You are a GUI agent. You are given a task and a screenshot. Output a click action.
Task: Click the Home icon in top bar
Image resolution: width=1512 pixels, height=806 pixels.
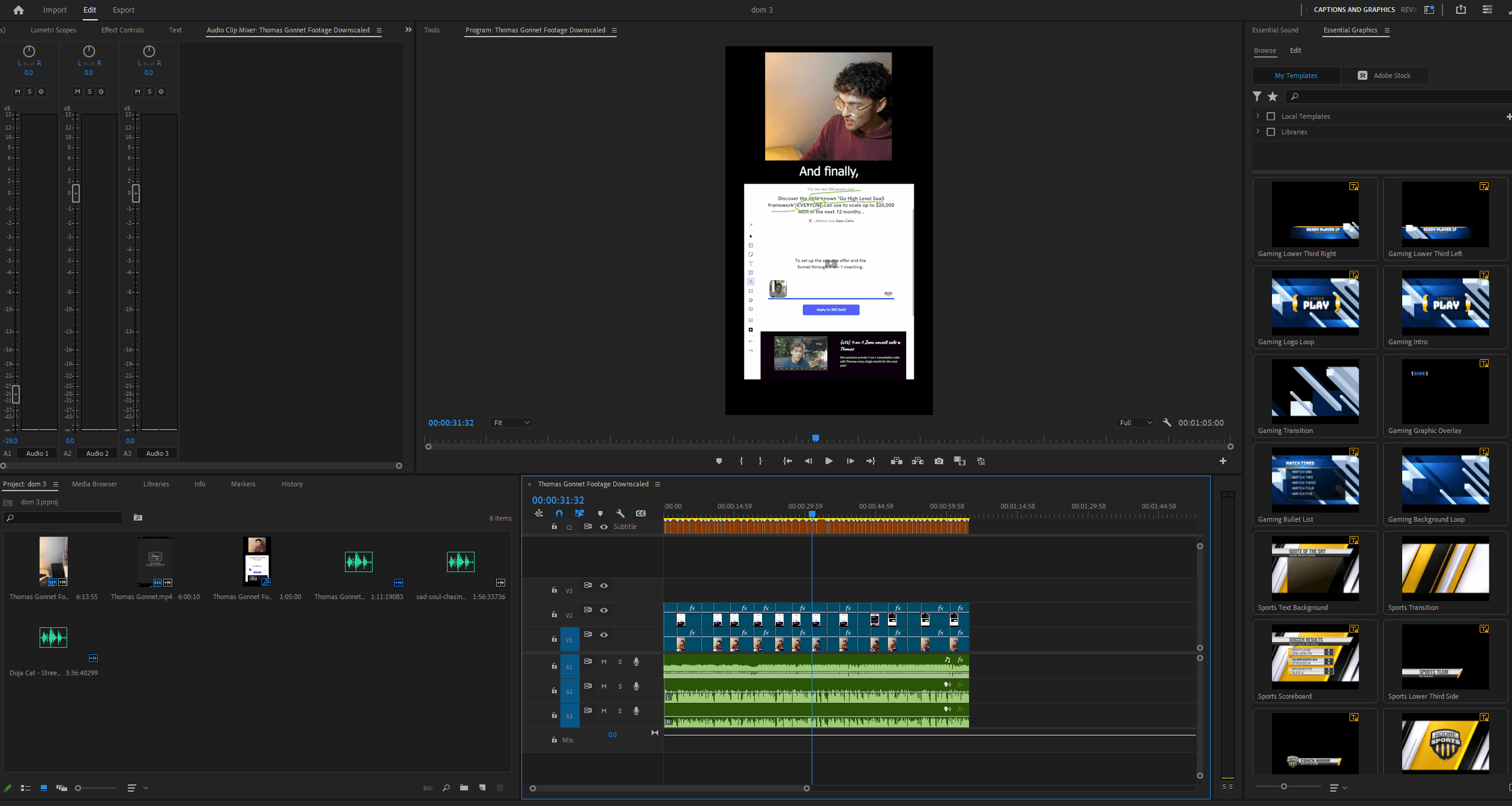(x=19, y=10)
